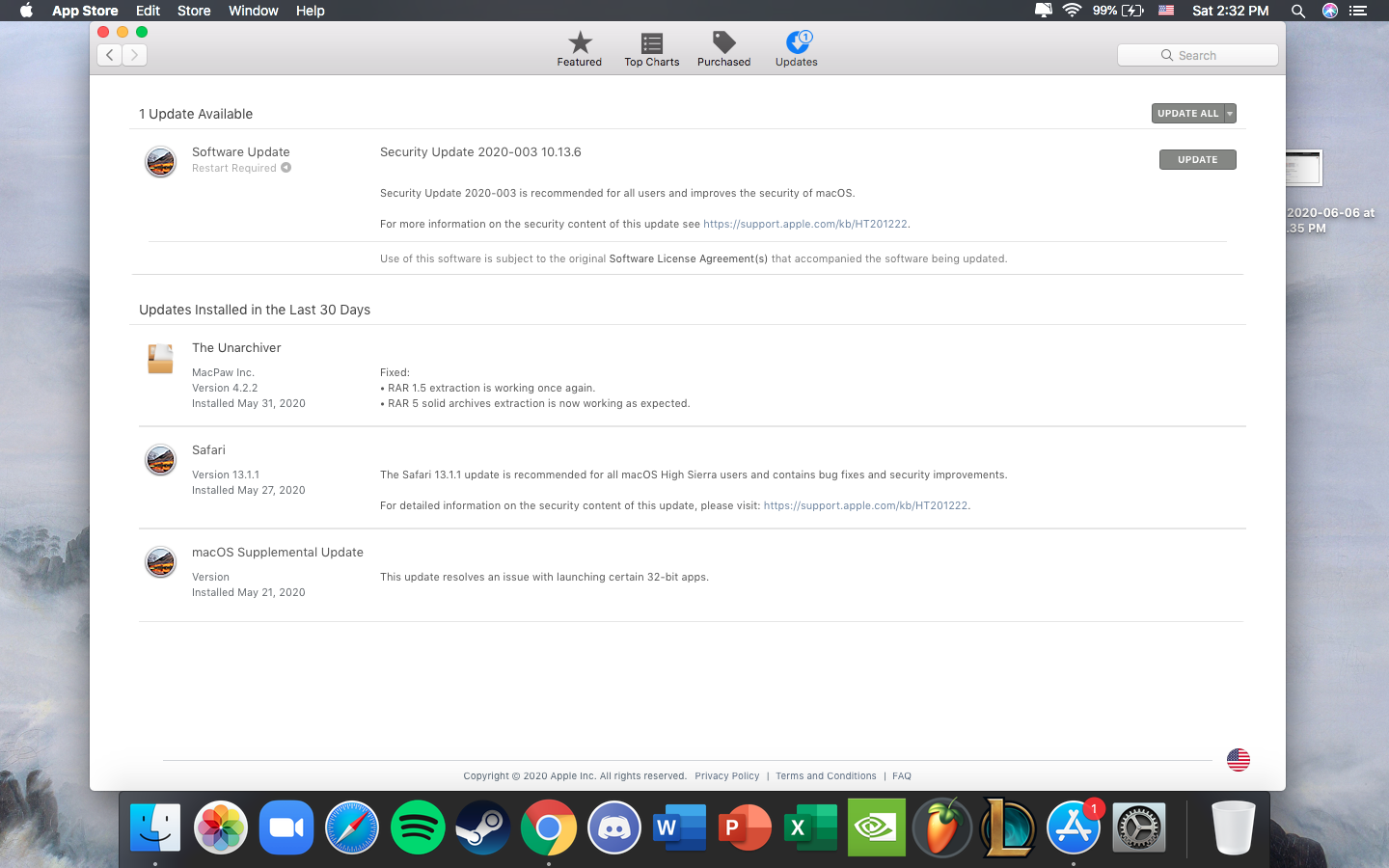Open Spotlight search magnifier in menu bar

click(1298, 11)
